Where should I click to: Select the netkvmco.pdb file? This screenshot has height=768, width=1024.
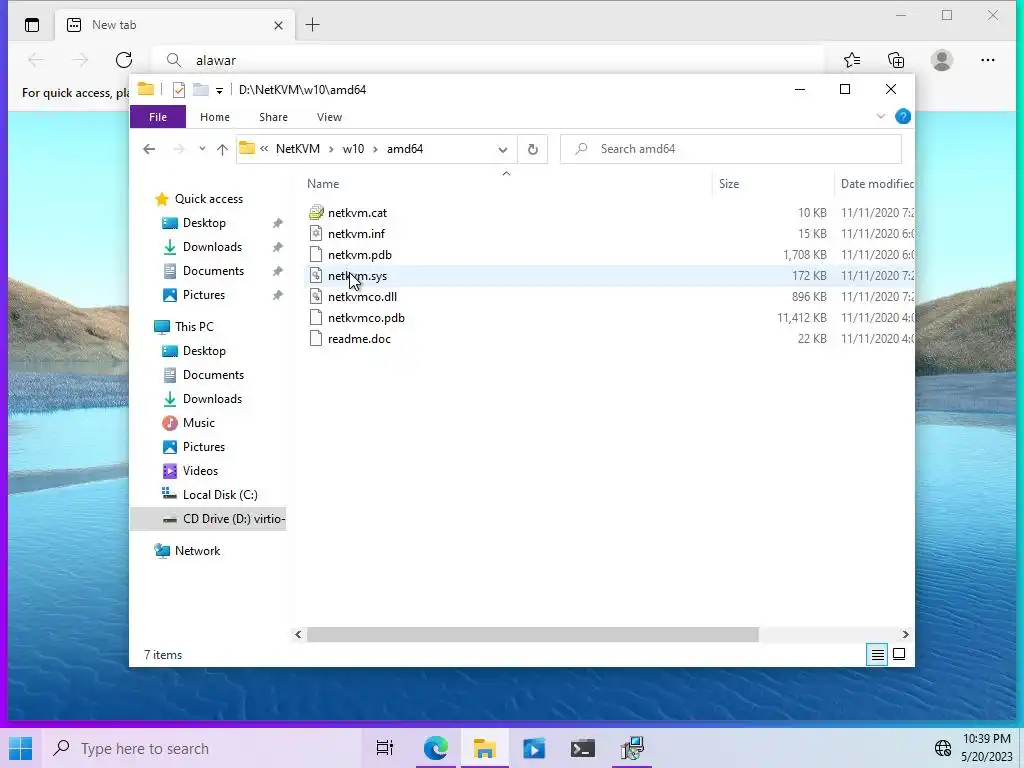[x=366, y=317]
